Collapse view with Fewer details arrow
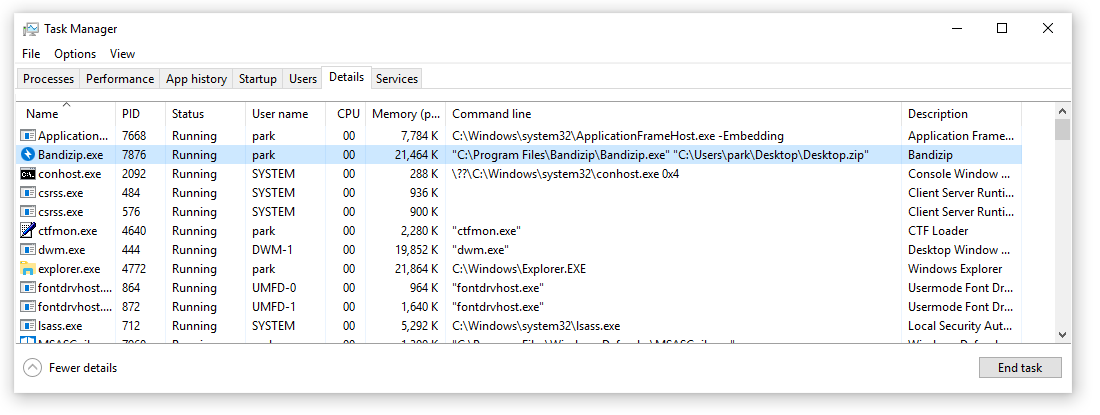This screenshot has height=415, width=1100. pos(33,368)
